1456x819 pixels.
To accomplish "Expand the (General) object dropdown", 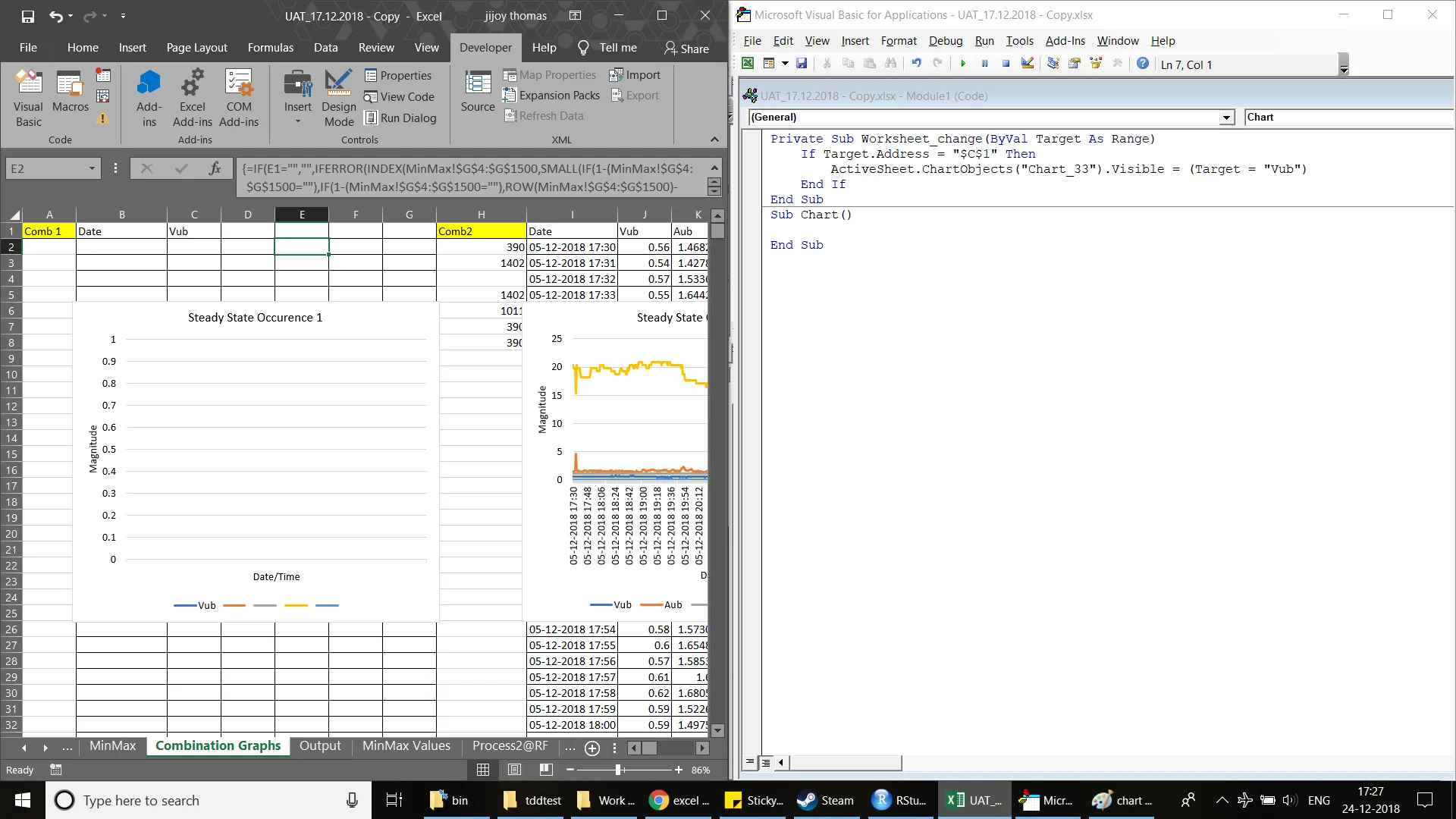I will [1226, 118].
